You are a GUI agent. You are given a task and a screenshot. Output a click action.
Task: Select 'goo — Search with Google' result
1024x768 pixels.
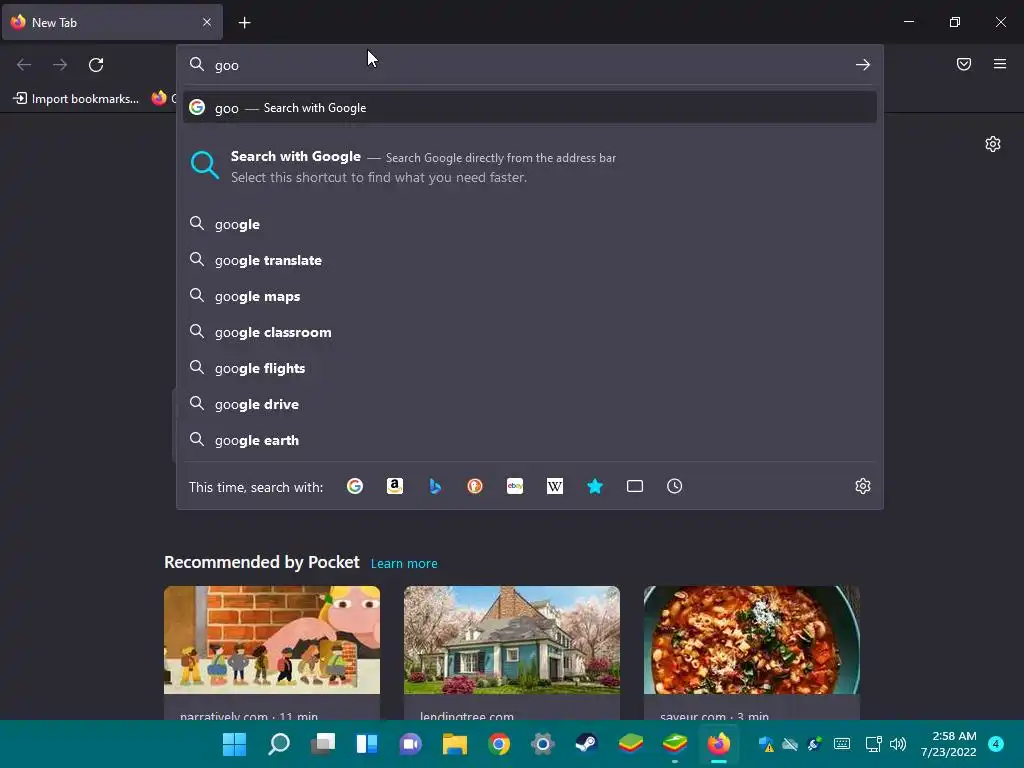point(530,108)
